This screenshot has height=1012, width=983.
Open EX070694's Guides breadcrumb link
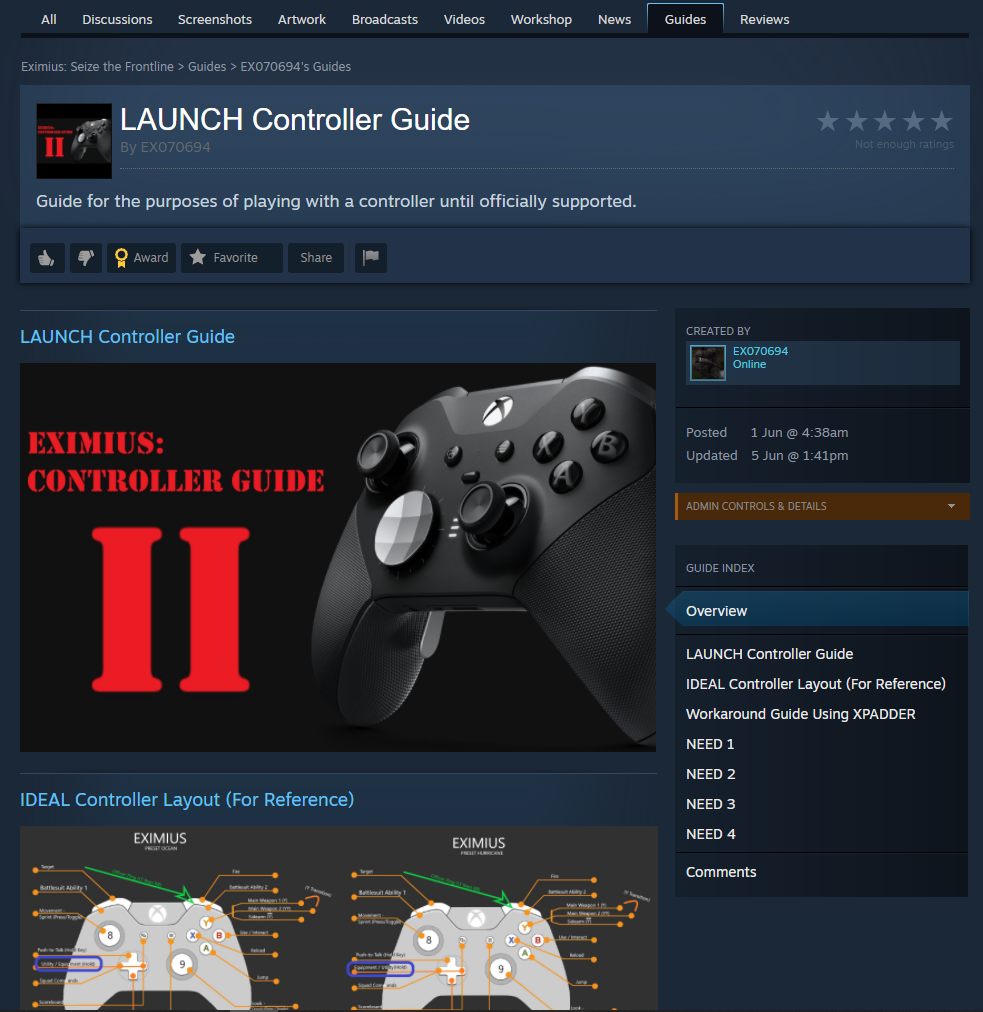click(x=296, y=66)
